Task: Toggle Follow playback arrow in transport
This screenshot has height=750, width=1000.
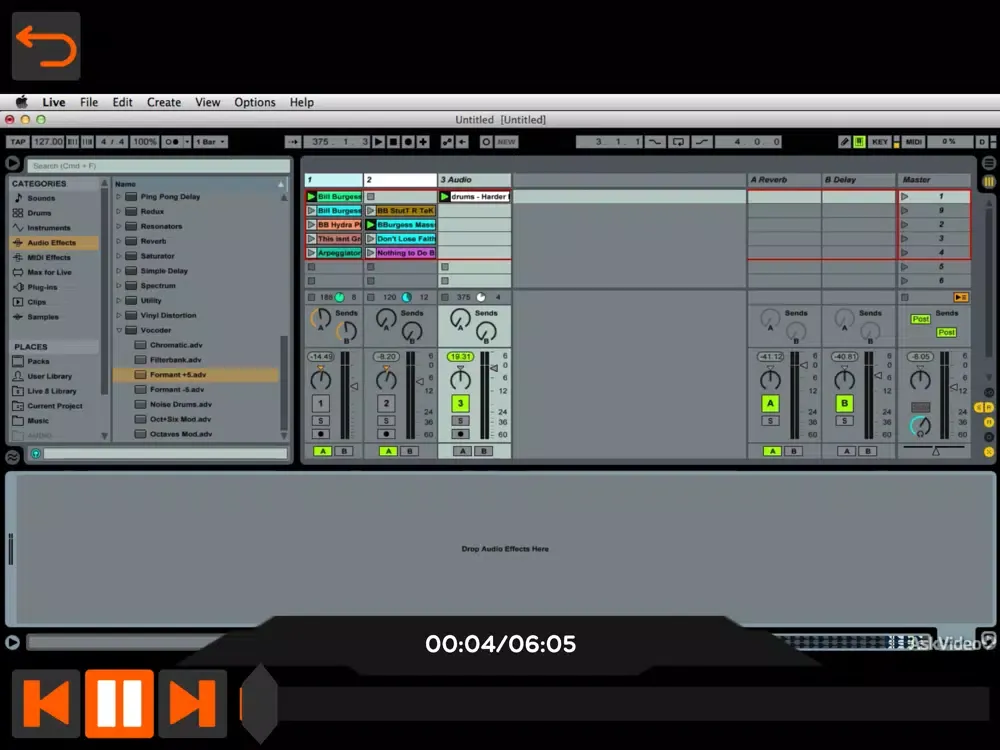Action: pos(293,142)
